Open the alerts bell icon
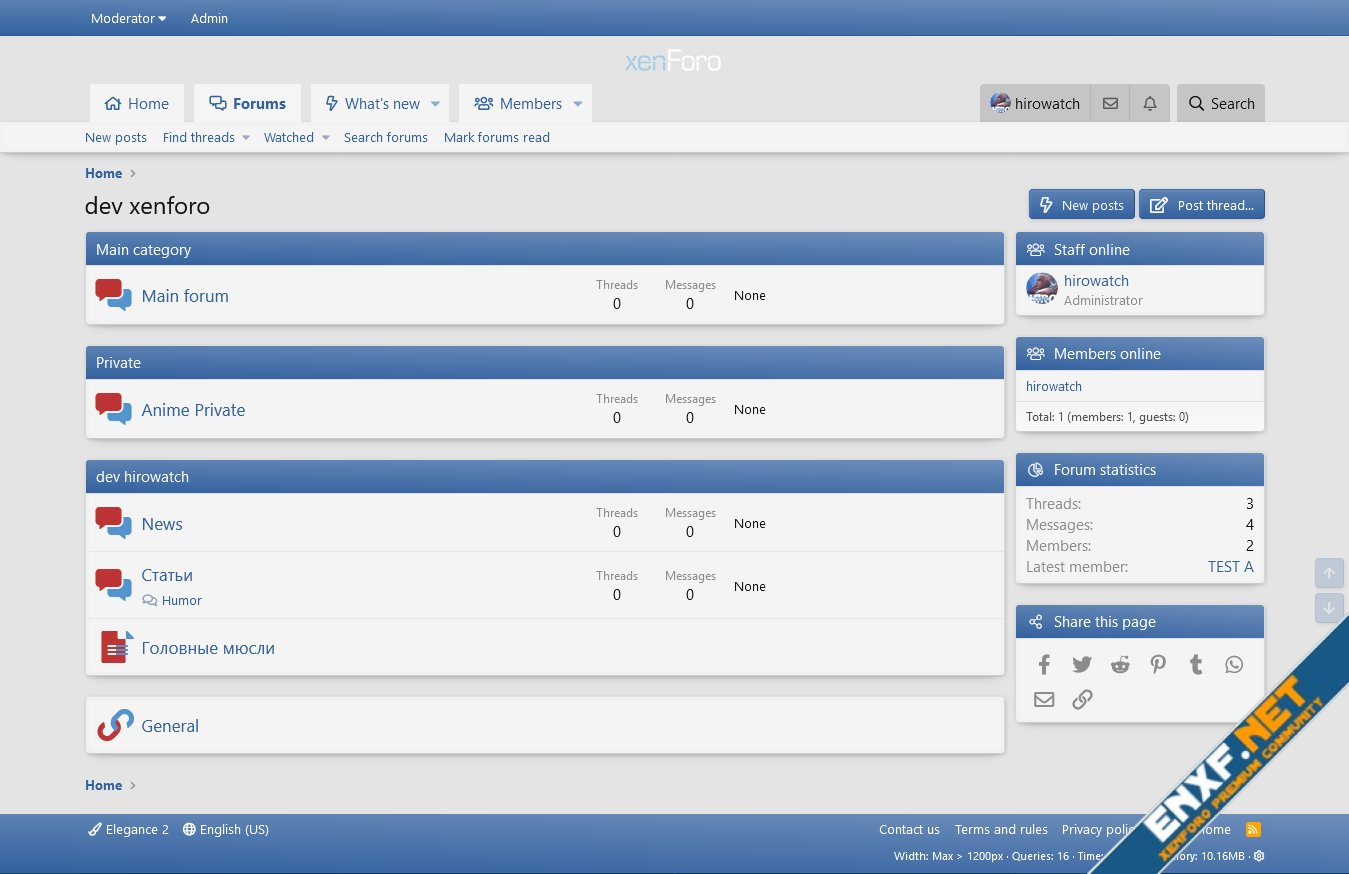Viewport: 1349px width, 874px height. click(1150, 104)
